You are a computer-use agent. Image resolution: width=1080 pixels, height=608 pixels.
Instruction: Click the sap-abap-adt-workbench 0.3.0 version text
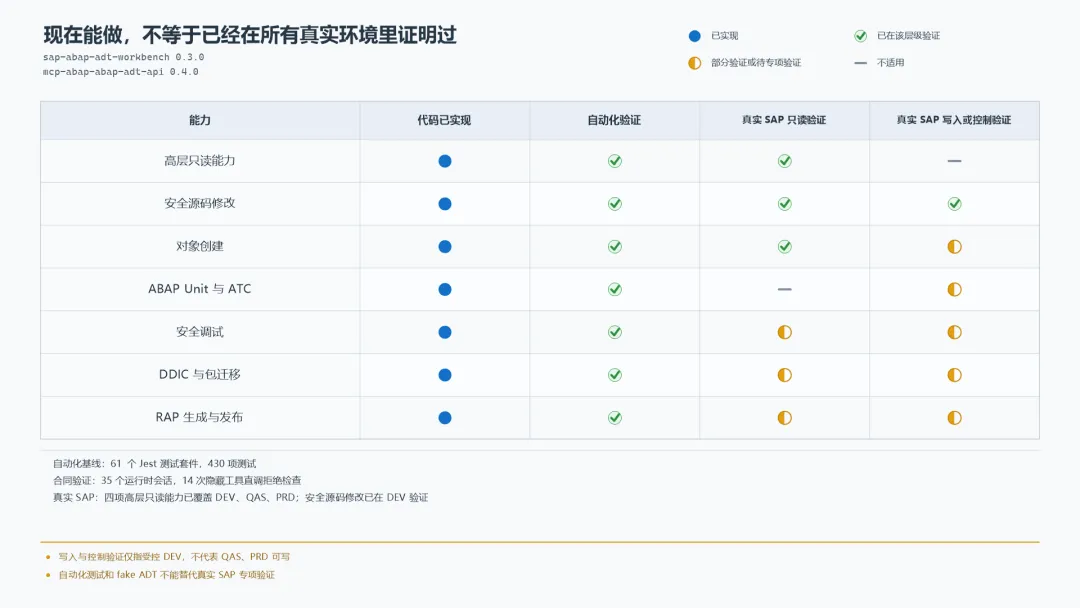[x=123, y=57]
